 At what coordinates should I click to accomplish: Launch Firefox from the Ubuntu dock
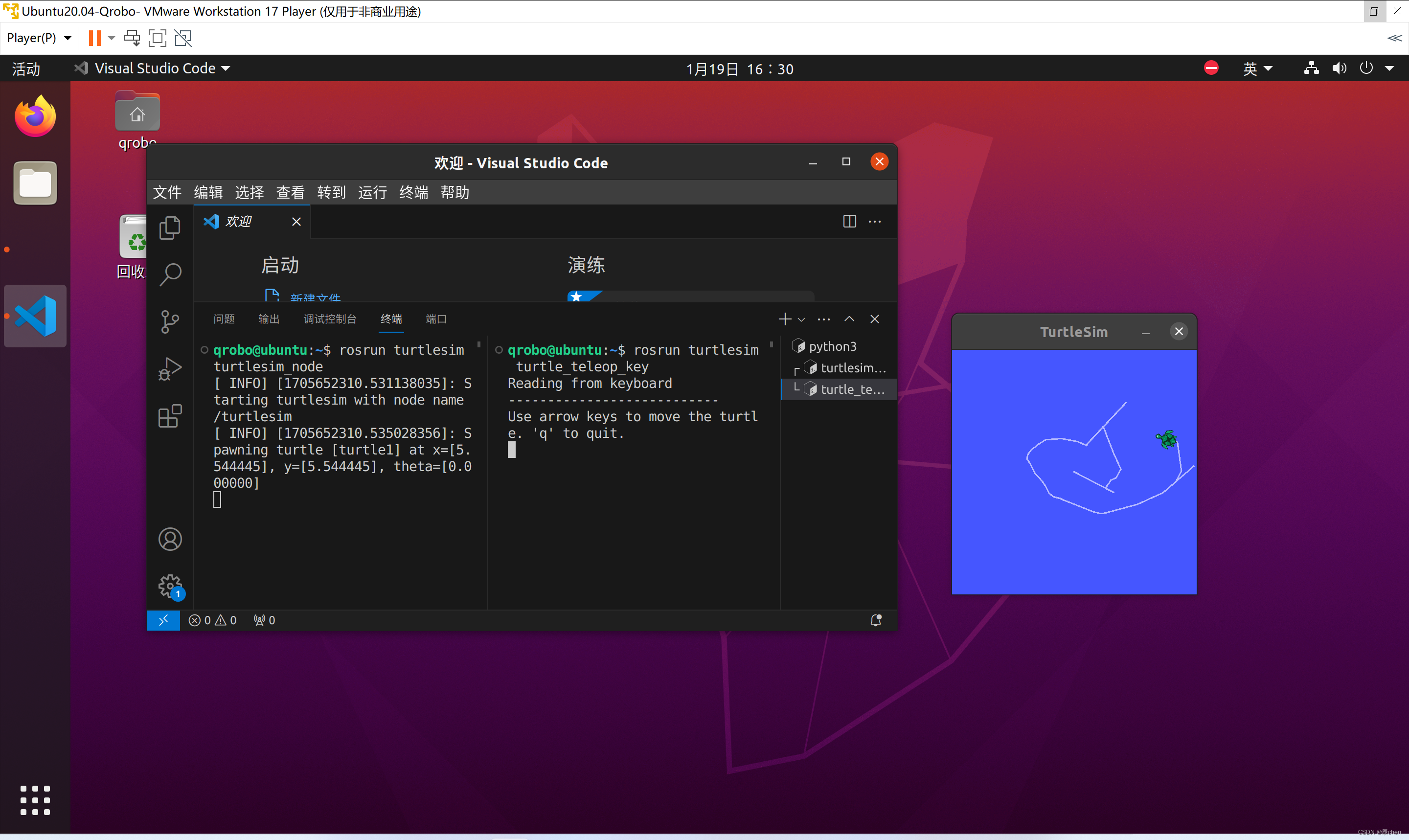click(35, 116)
